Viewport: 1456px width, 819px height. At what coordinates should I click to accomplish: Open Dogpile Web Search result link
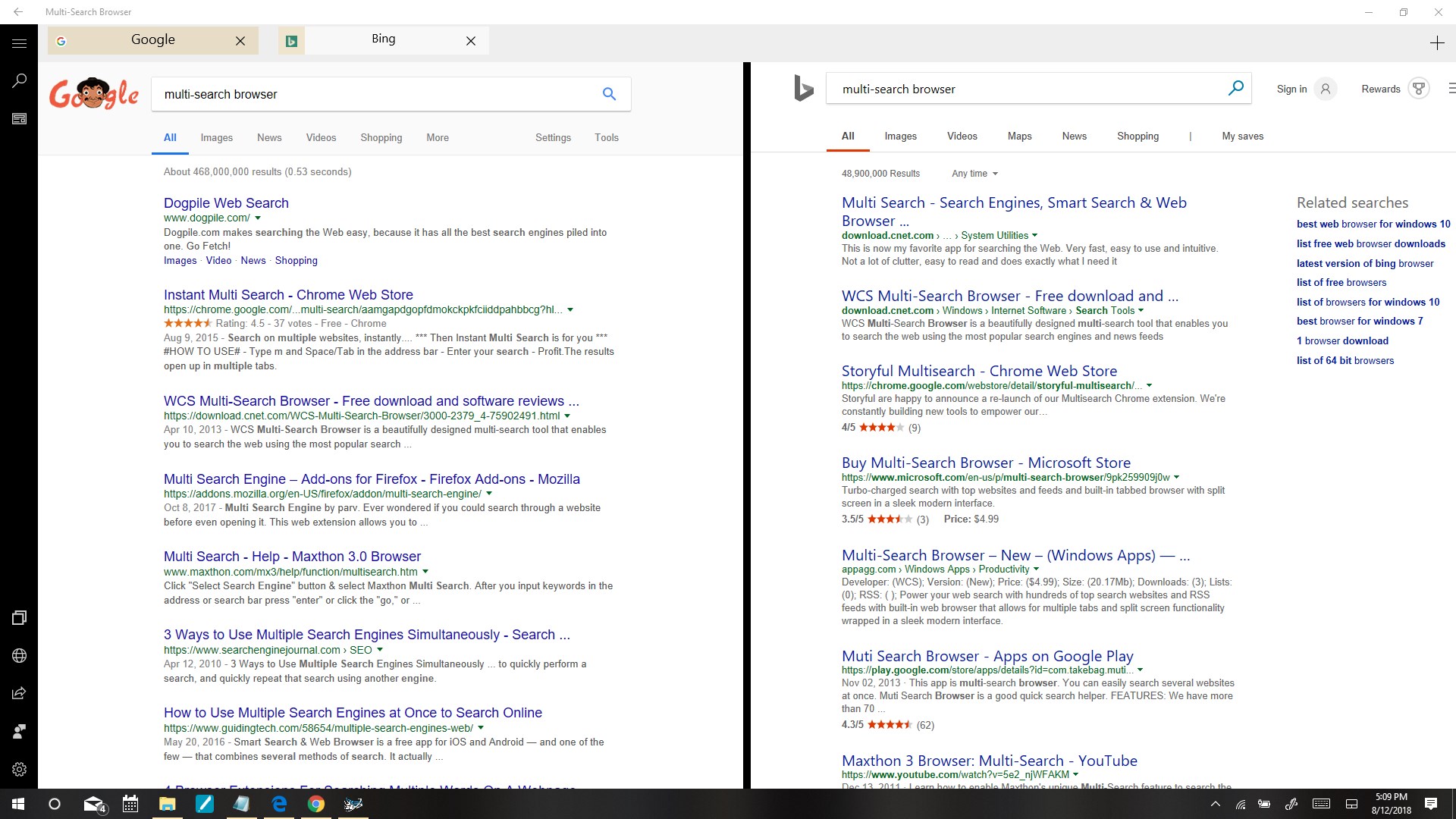click(226, 202)
